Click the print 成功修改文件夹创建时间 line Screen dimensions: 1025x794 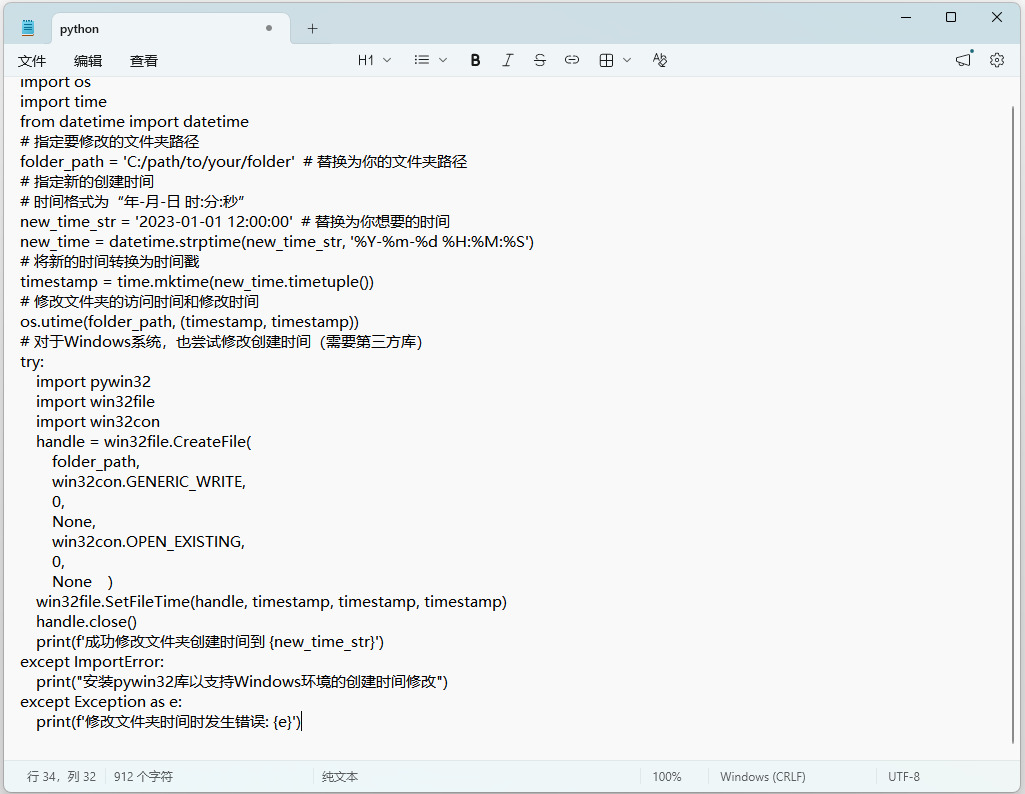click(210, 642)
